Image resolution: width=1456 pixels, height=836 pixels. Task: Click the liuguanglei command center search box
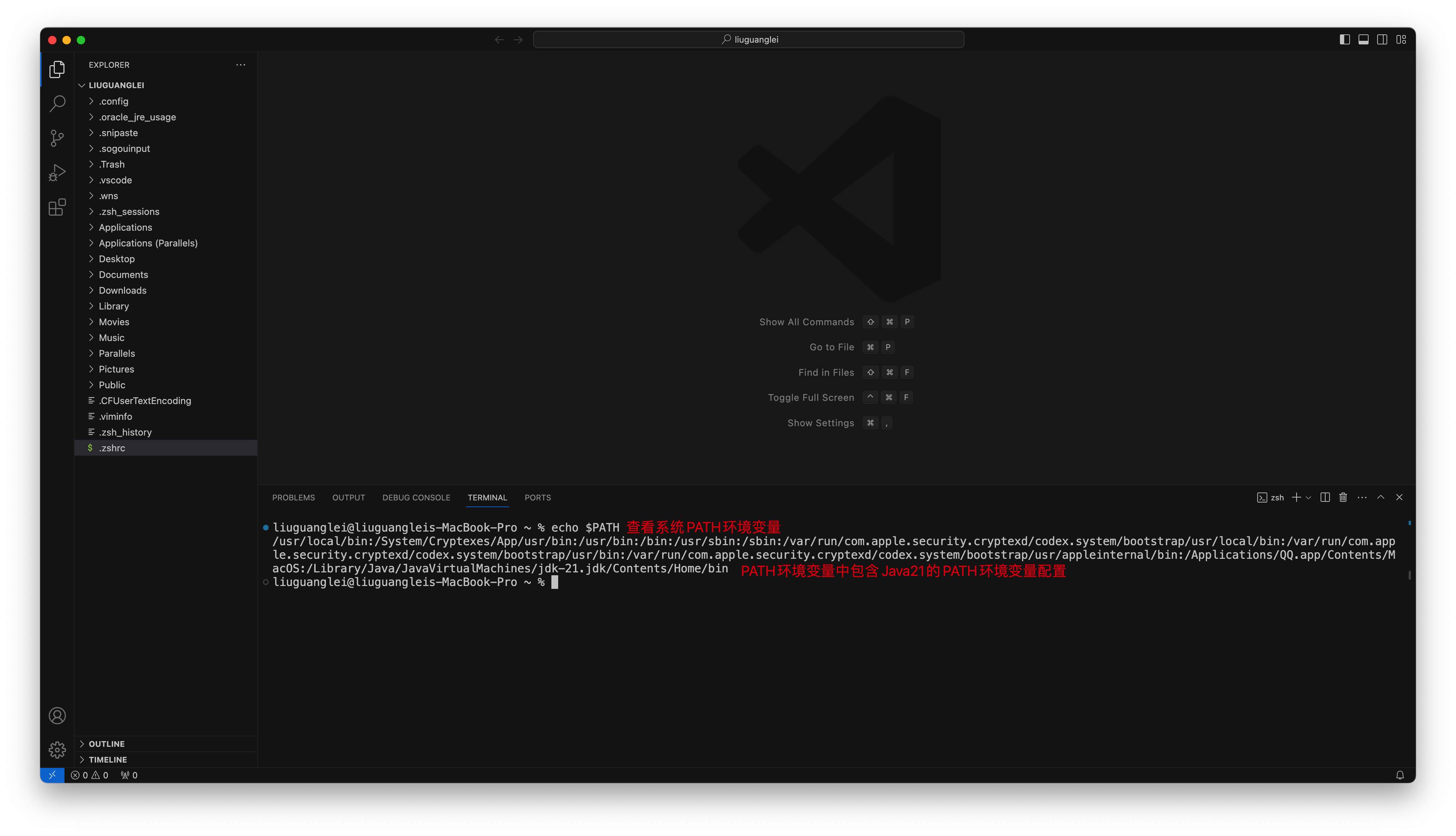[x=748, y=40]
